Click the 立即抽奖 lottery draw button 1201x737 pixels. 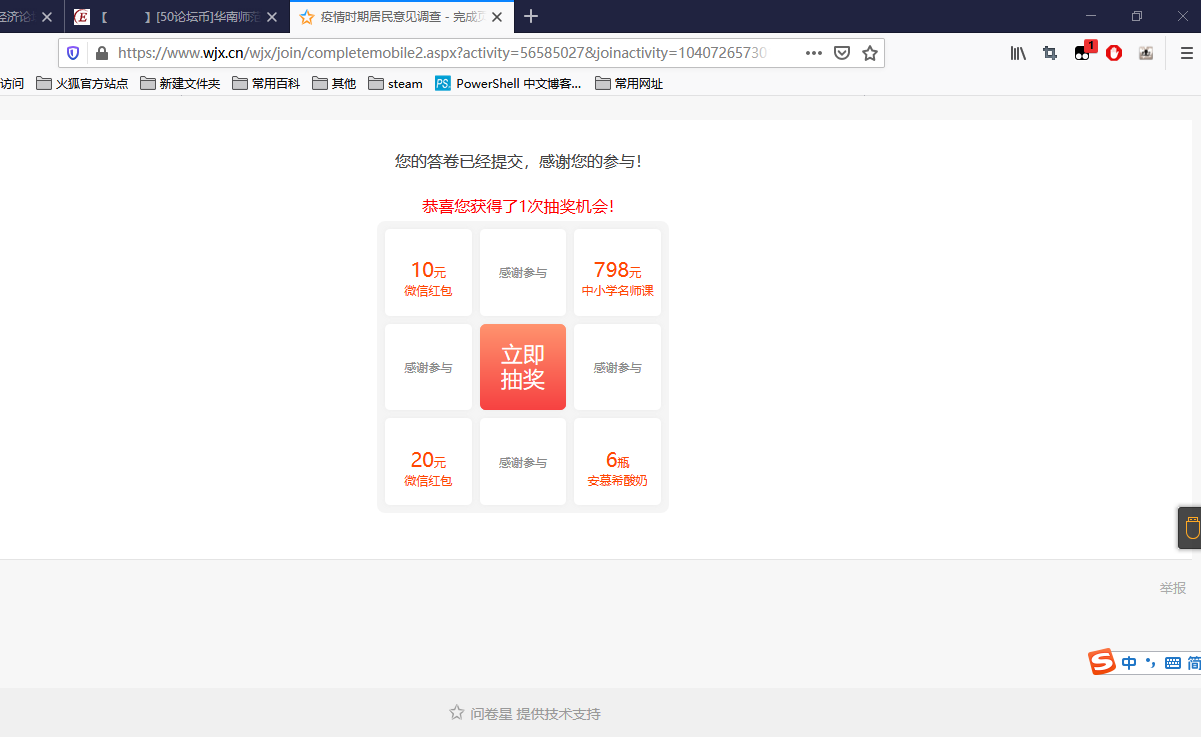pos(523,367)
